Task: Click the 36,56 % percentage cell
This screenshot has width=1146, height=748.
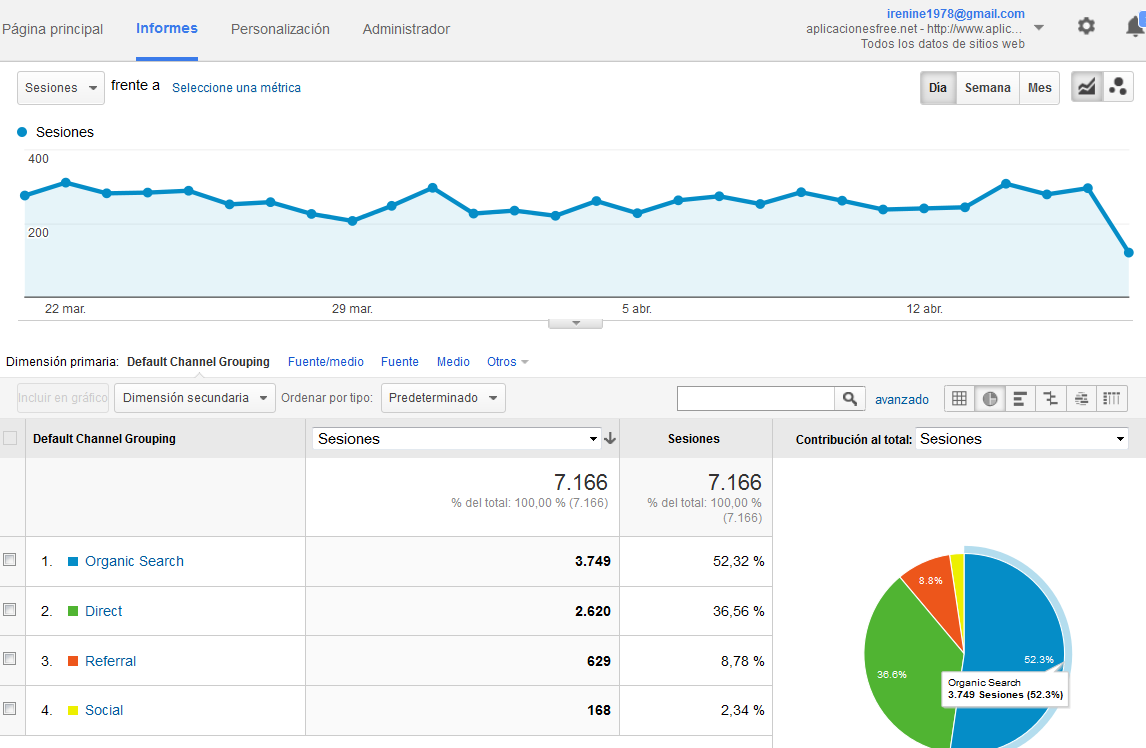Action: (x=739, y=611)
